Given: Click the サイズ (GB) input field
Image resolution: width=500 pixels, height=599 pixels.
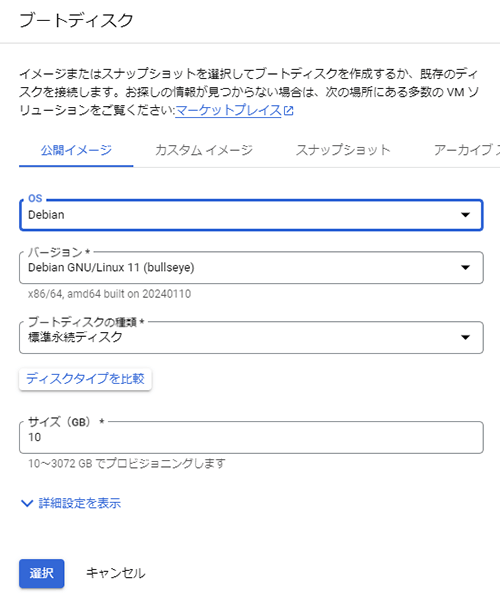Looking at the screenshot, I should pos(251,437).
